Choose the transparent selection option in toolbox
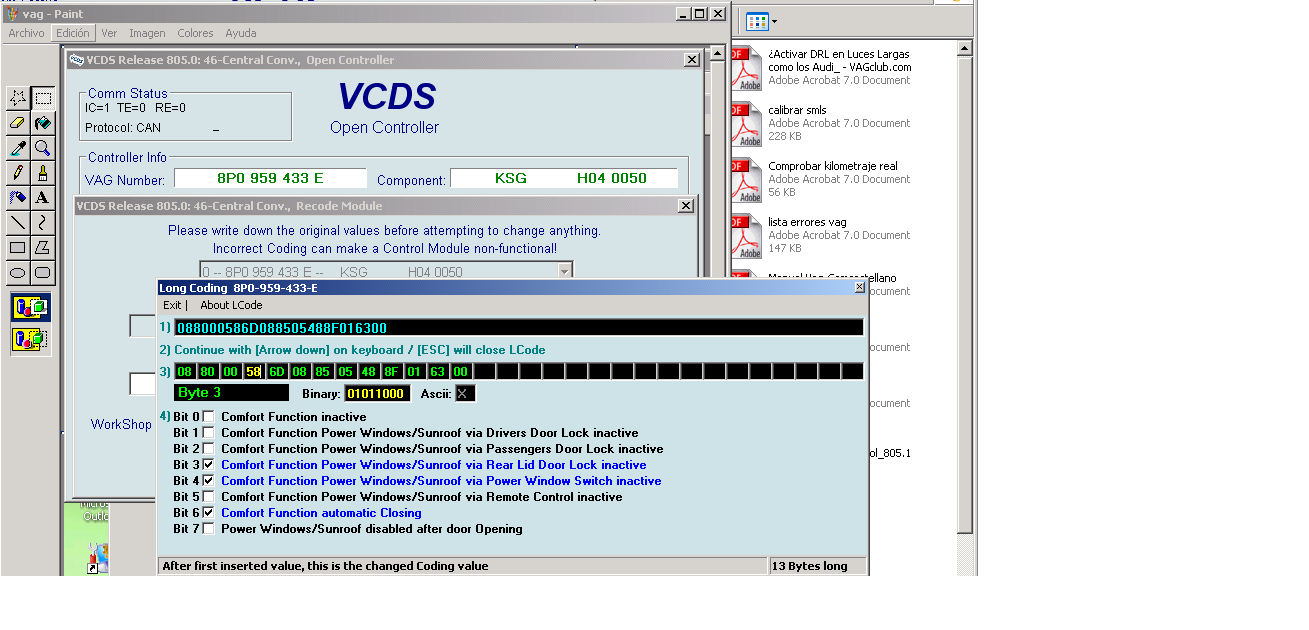1309x630 pixels. pos(30,339)
